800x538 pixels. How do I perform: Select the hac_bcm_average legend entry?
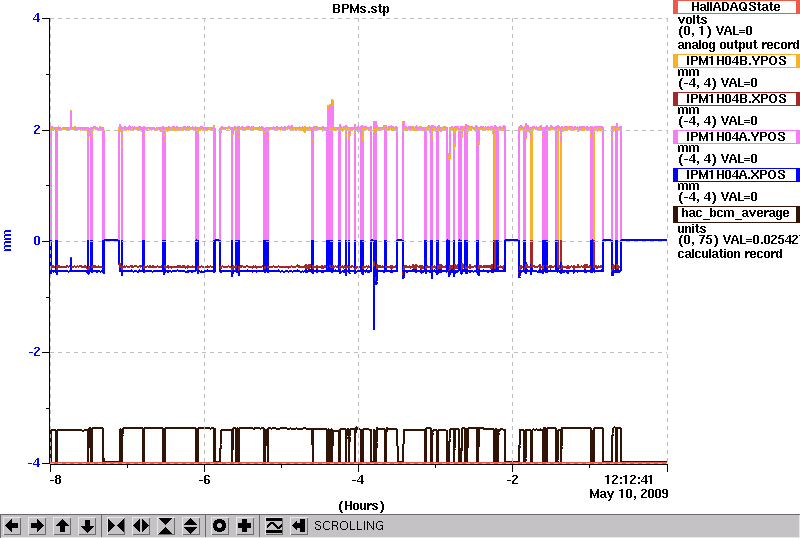[736, 213]
